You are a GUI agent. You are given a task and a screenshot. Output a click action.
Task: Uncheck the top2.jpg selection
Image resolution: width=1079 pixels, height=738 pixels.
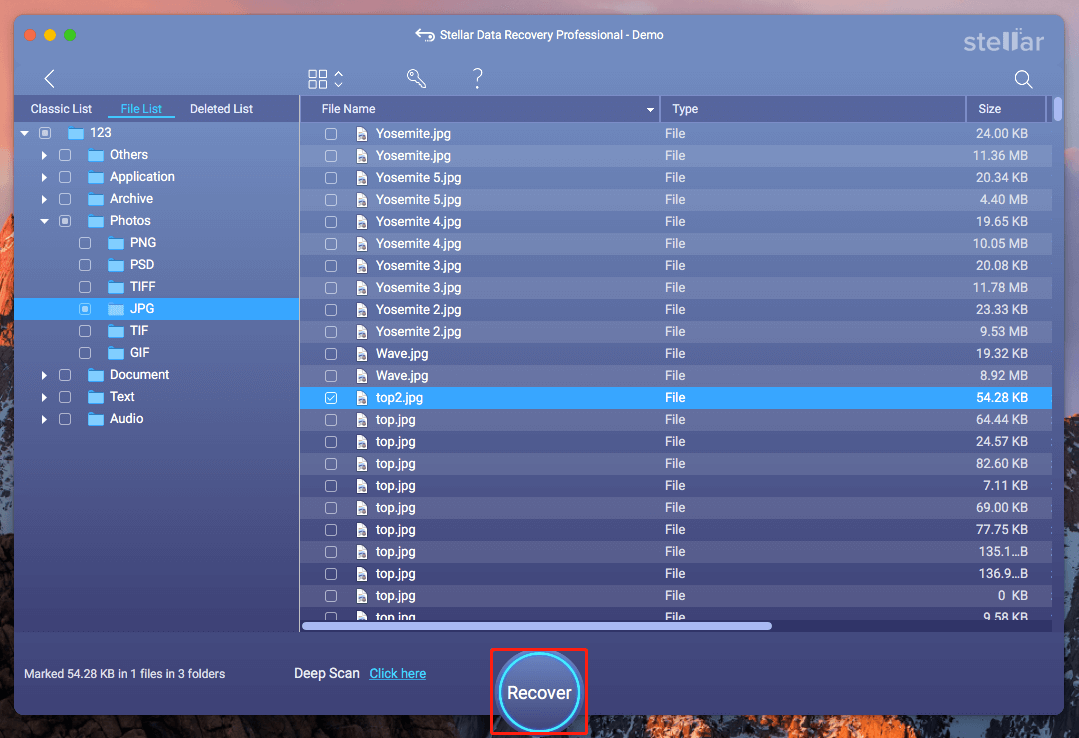tap(331, 397)
